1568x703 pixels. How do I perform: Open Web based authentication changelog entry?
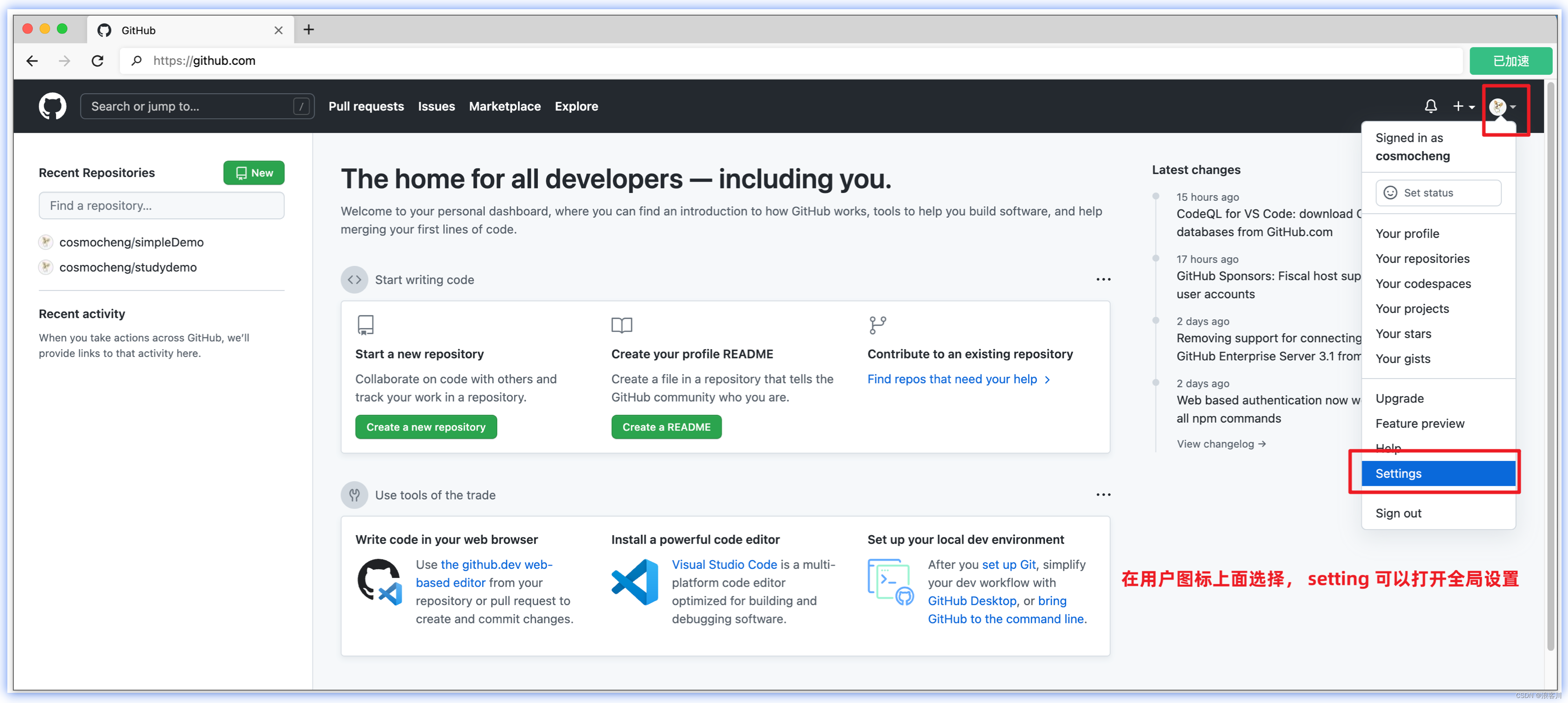tap(1268, 409)
